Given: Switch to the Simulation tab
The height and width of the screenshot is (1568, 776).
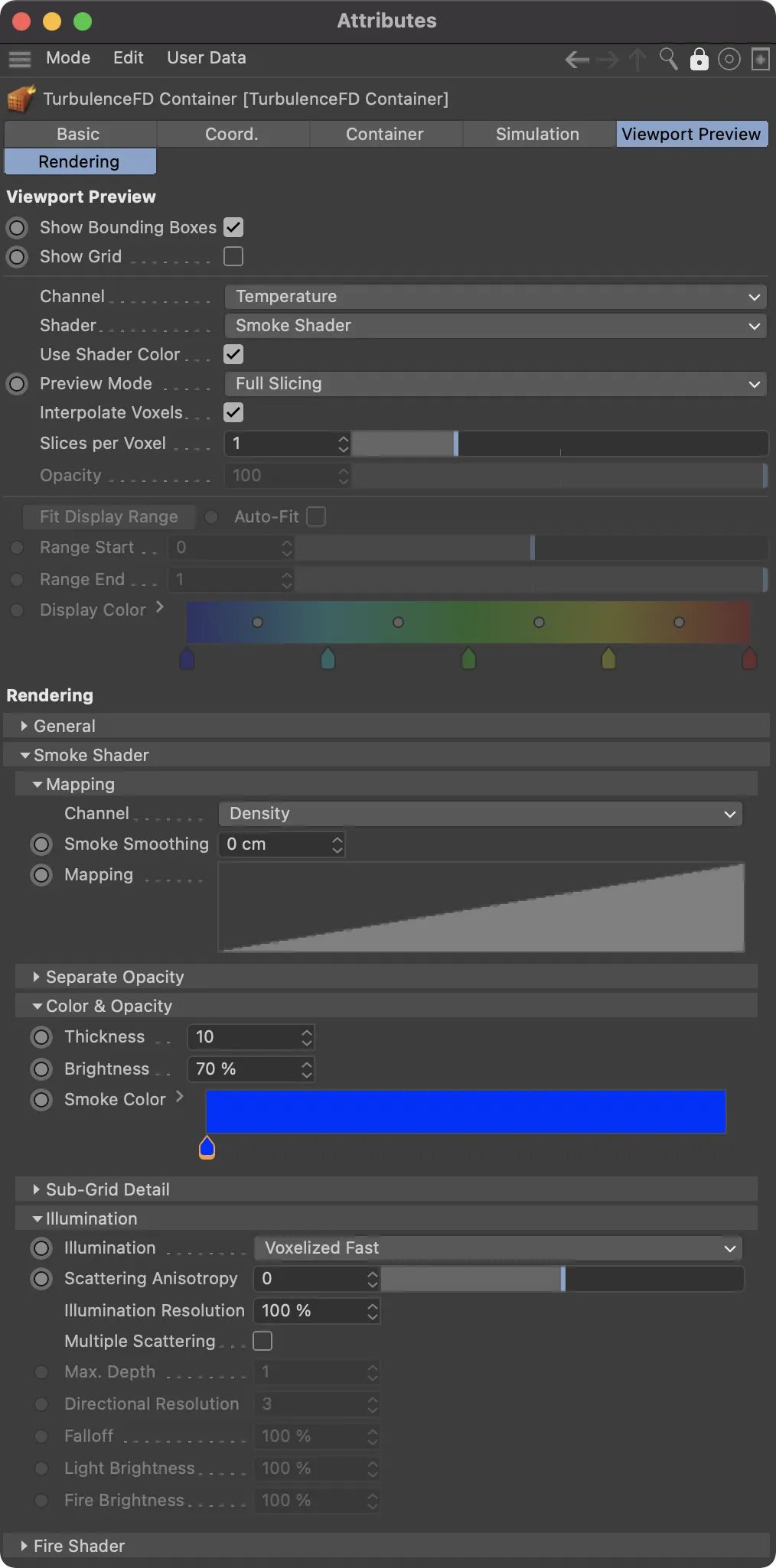Looking at the screenshot, I should (x=537, y=134).
